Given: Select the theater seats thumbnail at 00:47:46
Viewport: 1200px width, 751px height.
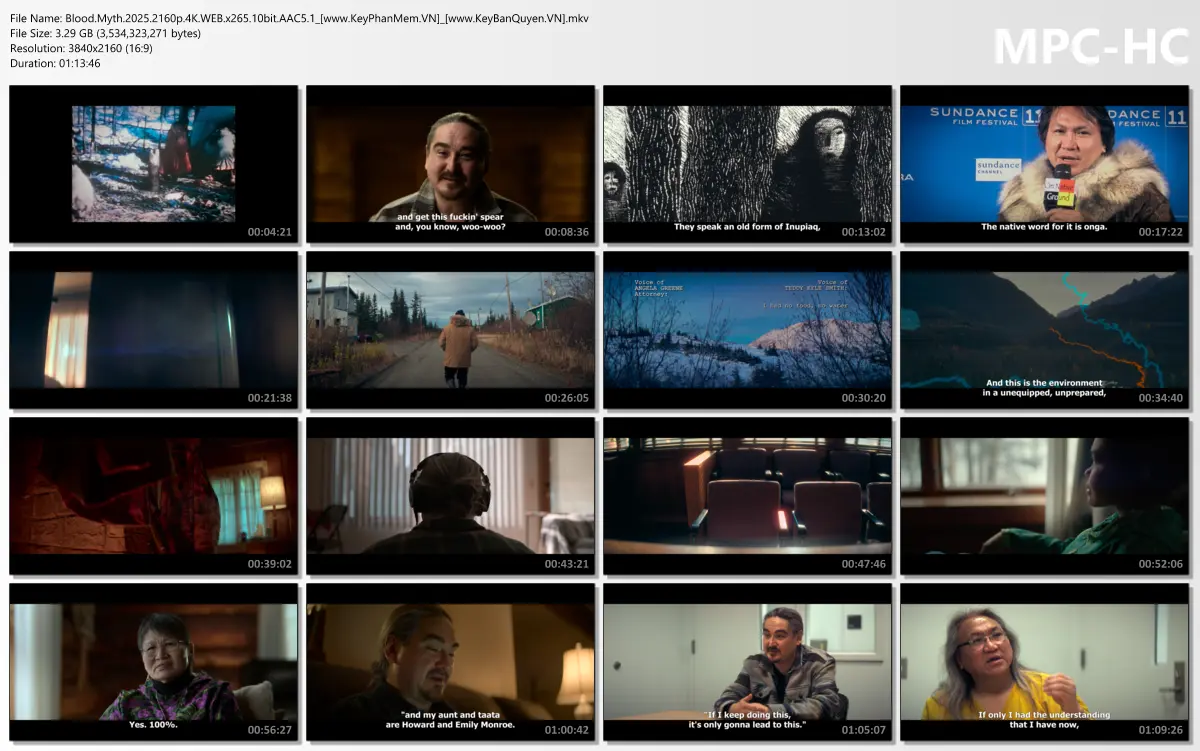Looking at the screenshot, I should coord(747,497).
